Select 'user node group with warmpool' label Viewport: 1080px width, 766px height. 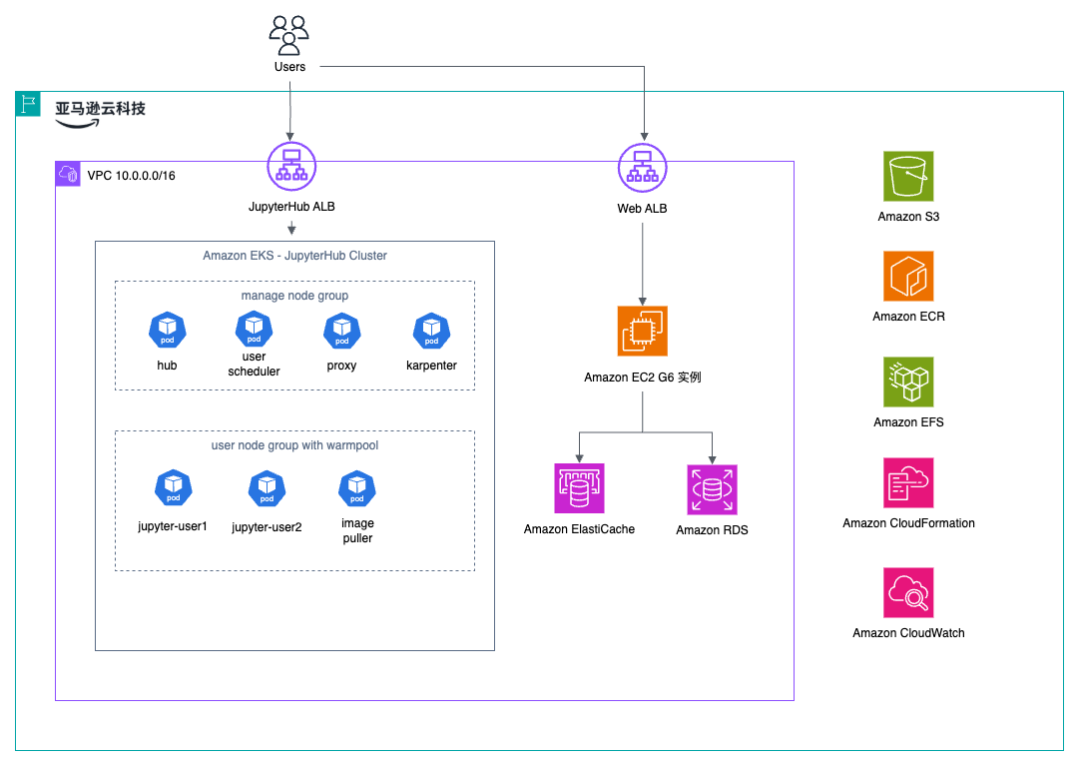coord(295,446)
